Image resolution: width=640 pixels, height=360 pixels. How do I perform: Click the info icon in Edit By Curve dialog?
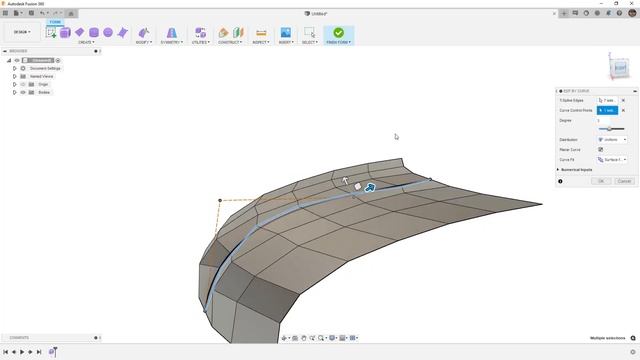pos(560,181)
